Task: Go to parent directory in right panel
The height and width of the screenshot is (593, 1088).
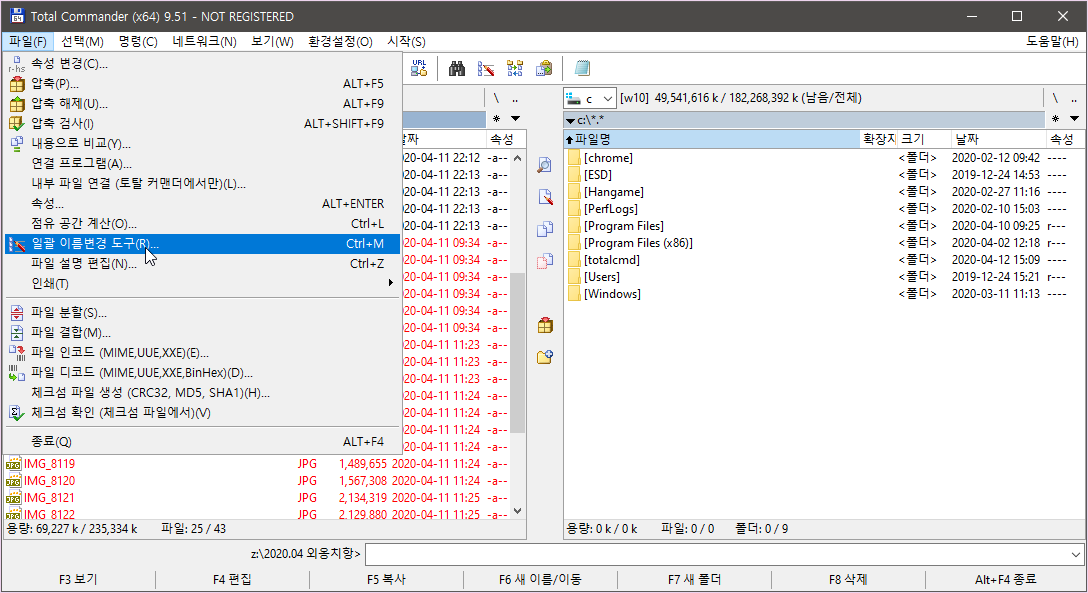Action: pyautogui.click(x=1074, y=98)
